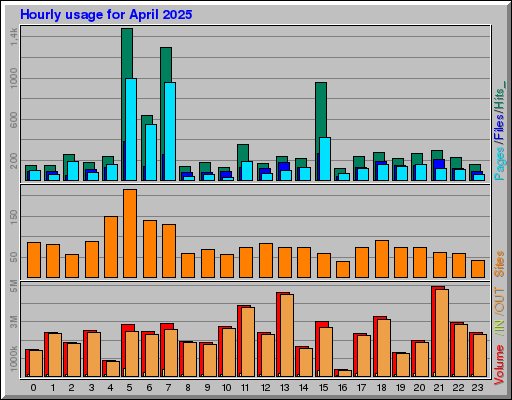The width and height of the screenshot is (512, 400).
Task: Click the orange Sites bar for hour 5
Action: click(x=130, y=233)
